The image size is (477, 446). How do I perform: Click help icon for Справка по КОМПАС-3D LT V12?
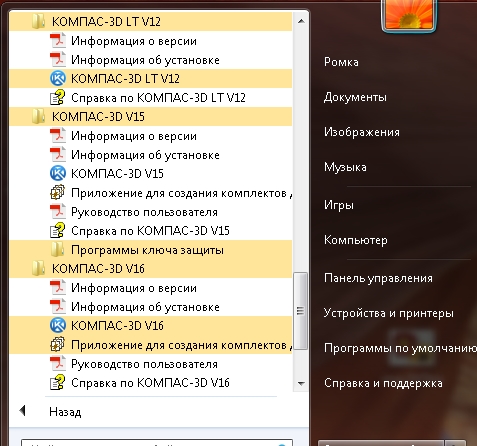point(58,98)
